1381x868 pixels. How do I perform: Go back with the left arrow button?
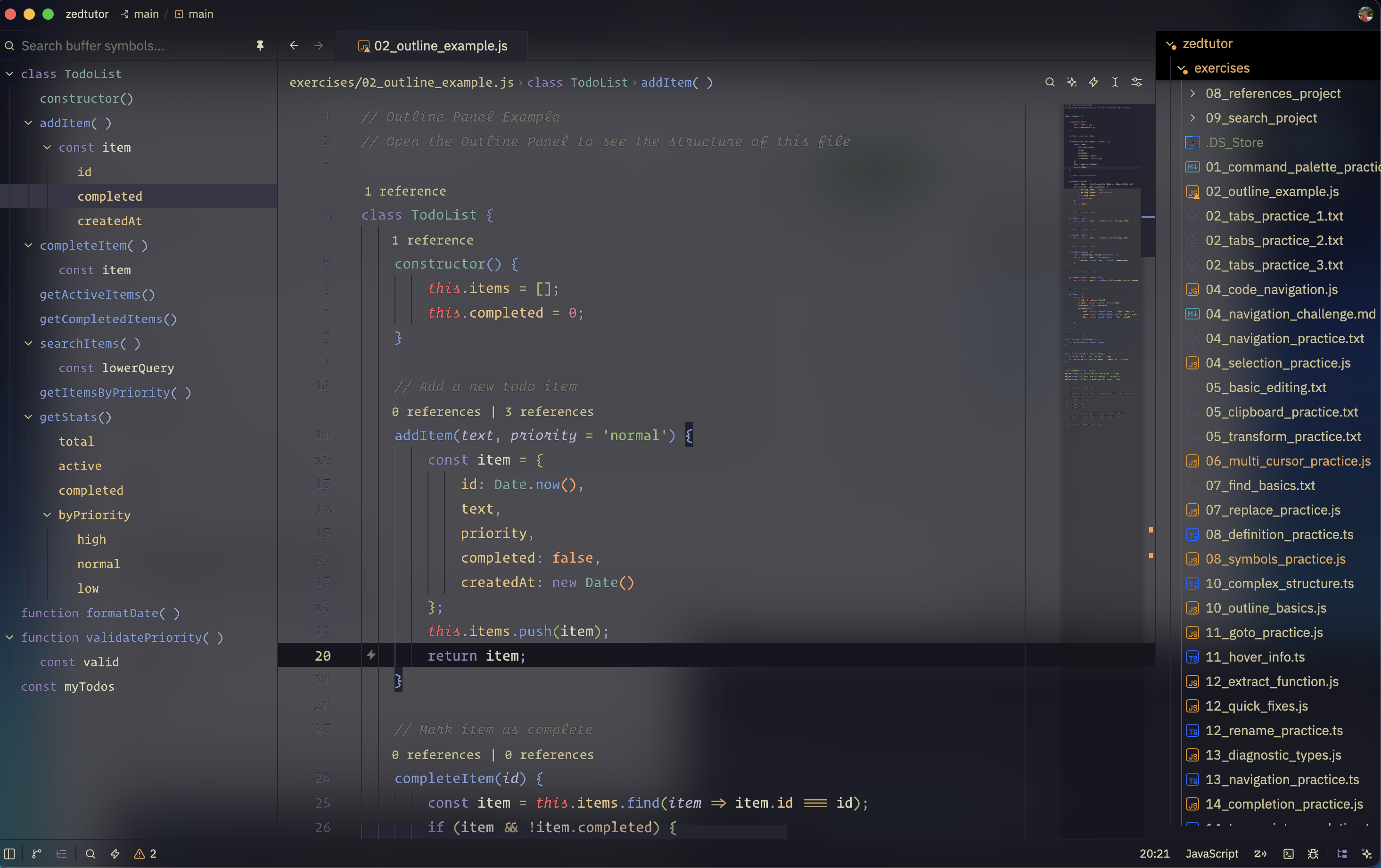click(294, 45)
